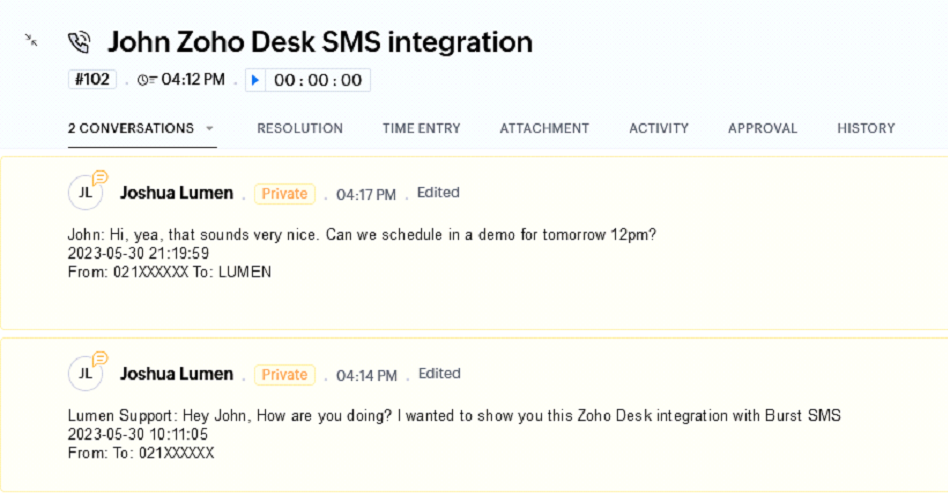Click the clock icon next to 04:12 PM
Image resolution: width=948 pixels, height=493 pixels.
point(147,80)
